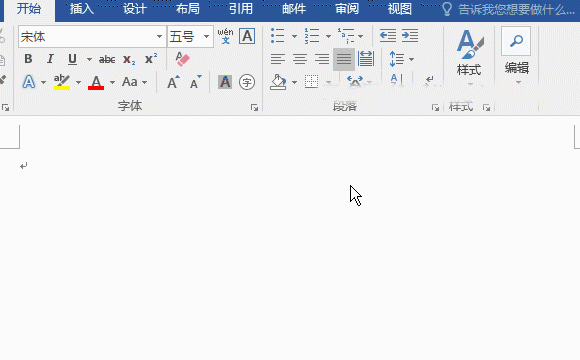
Task: Increase paragraph indent
Action: 410,36
